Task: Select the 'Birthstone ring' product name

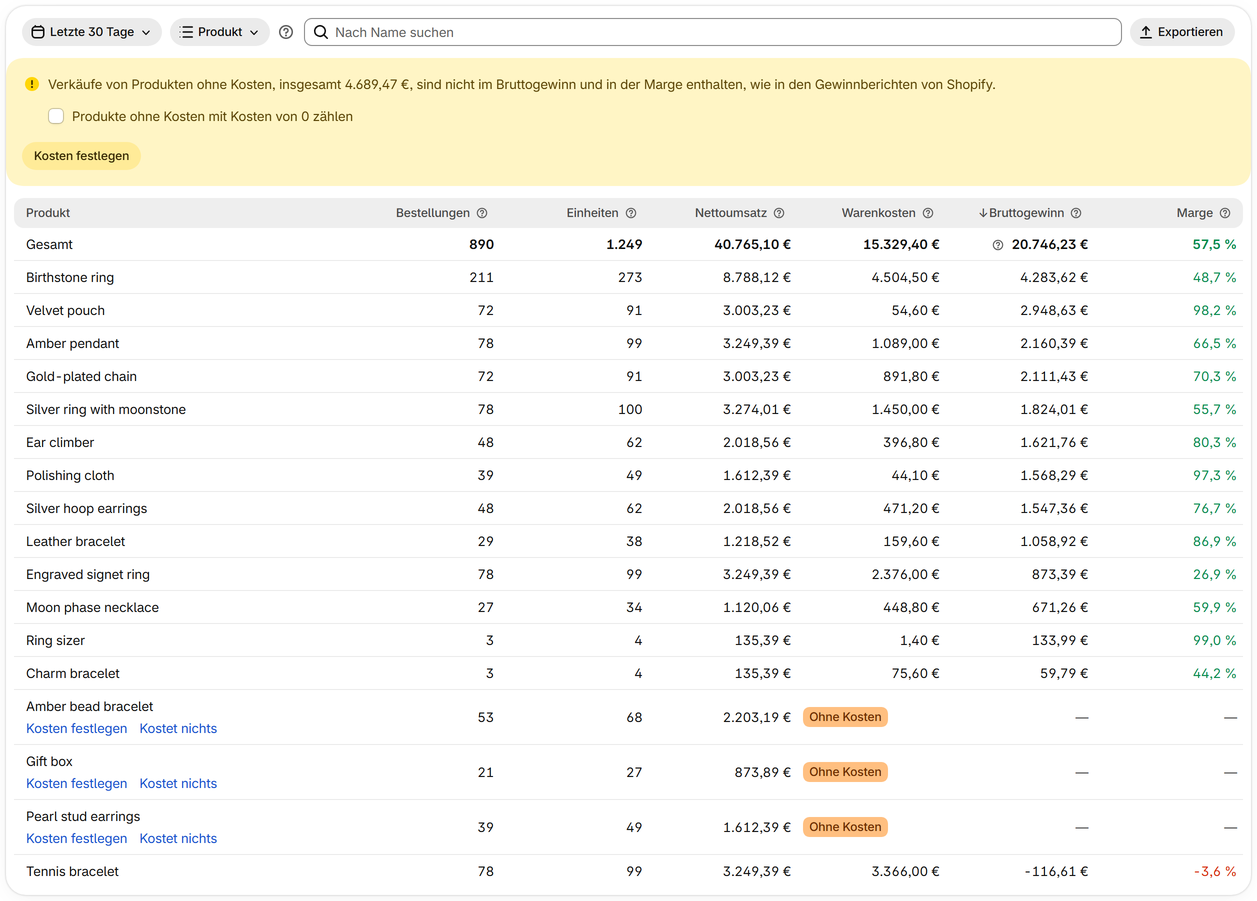Action: tap(70, 277)
